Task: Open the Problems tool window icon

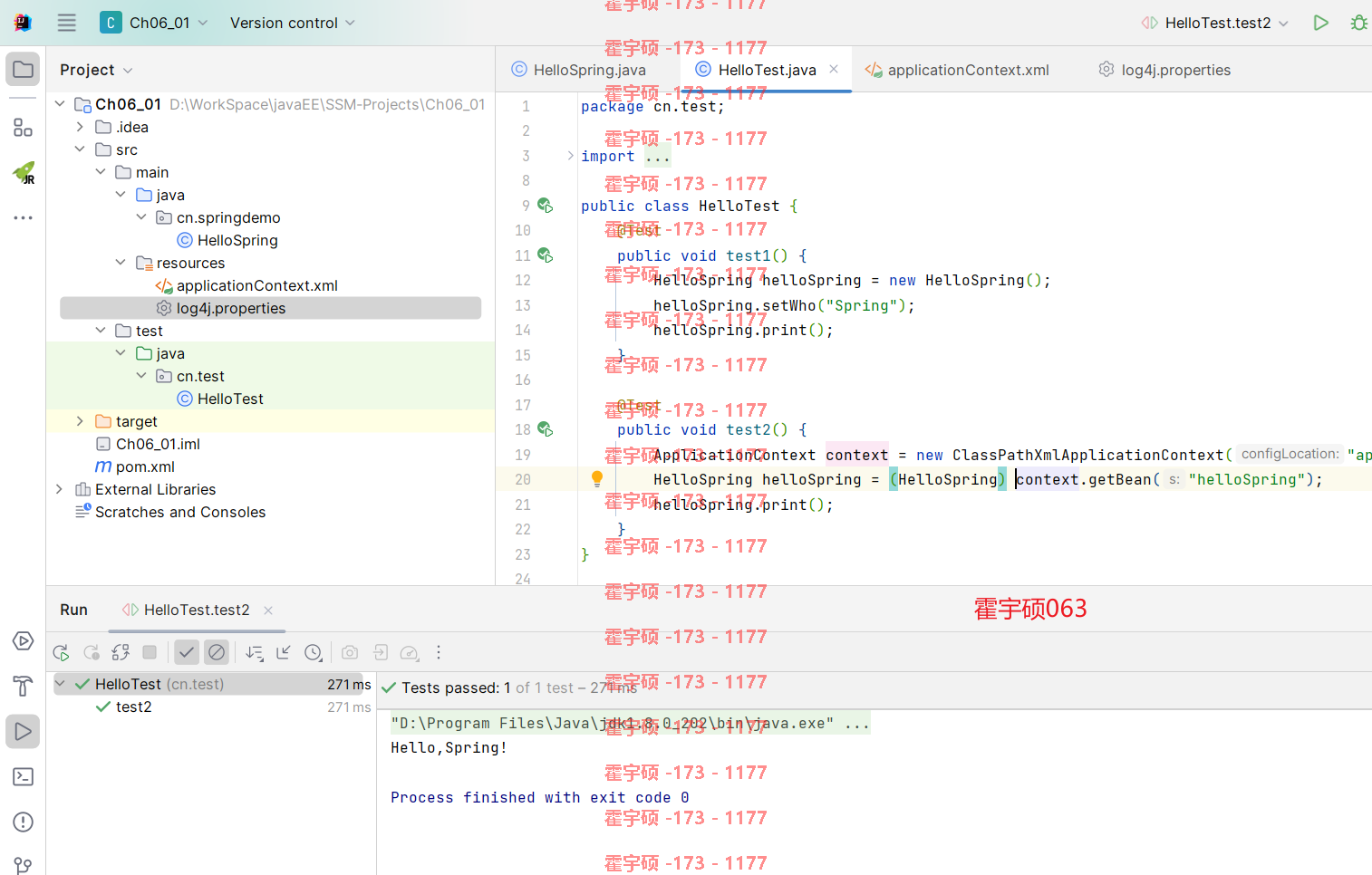Action: click(23, 822)
